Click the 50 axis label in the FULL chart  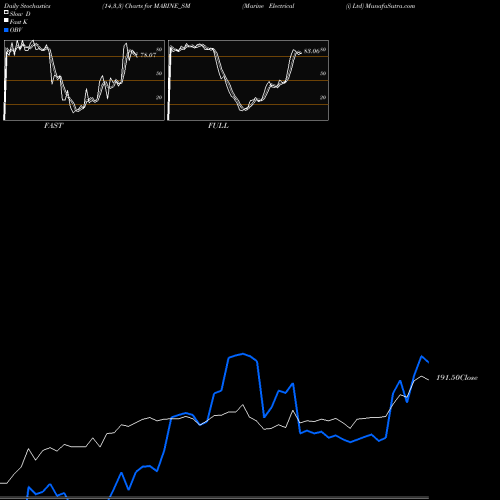coord(323,73)
